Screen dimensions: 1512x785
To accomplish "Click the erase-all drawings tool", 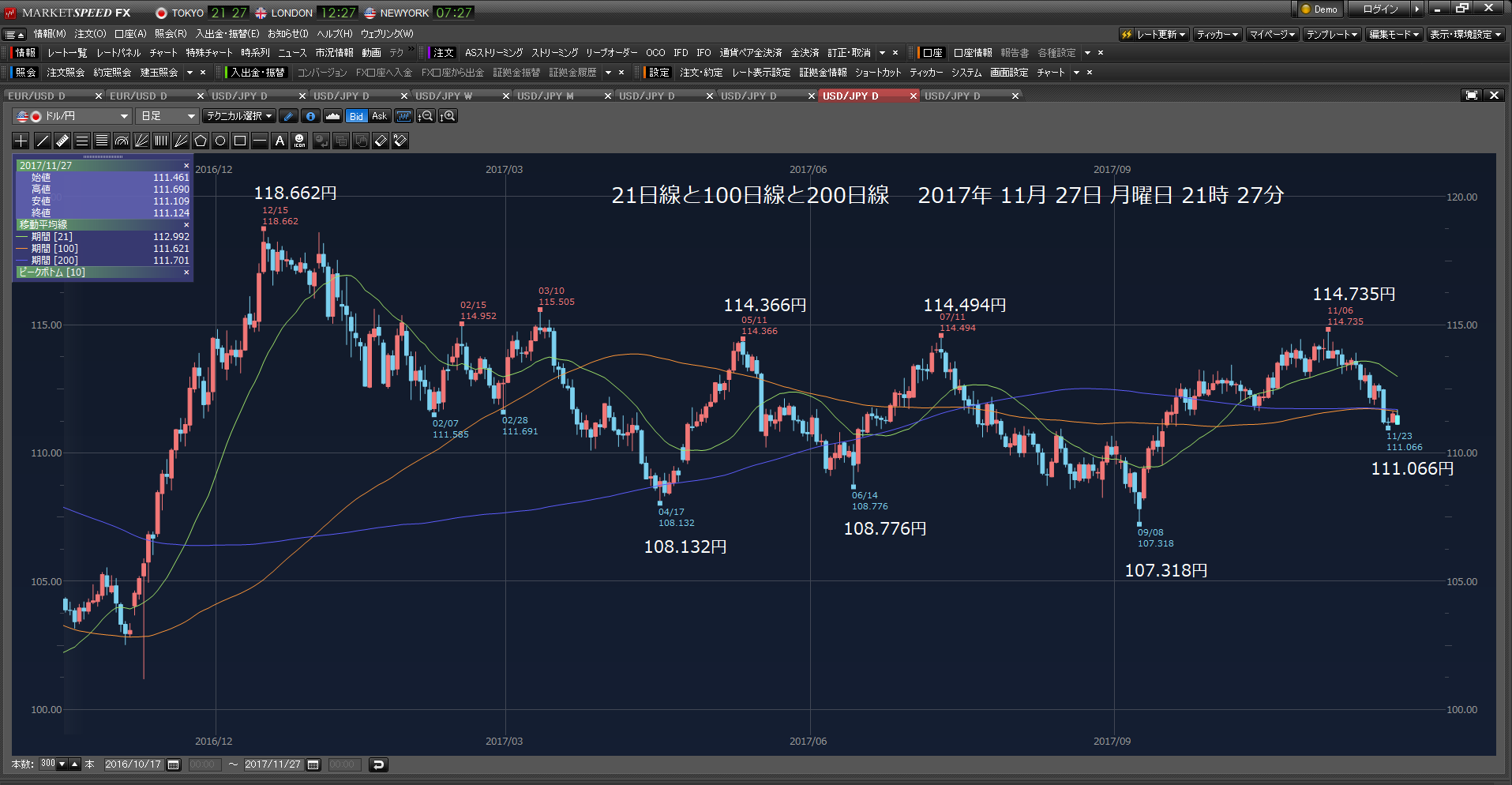I will pyautogui.click(x=400, y=141).
